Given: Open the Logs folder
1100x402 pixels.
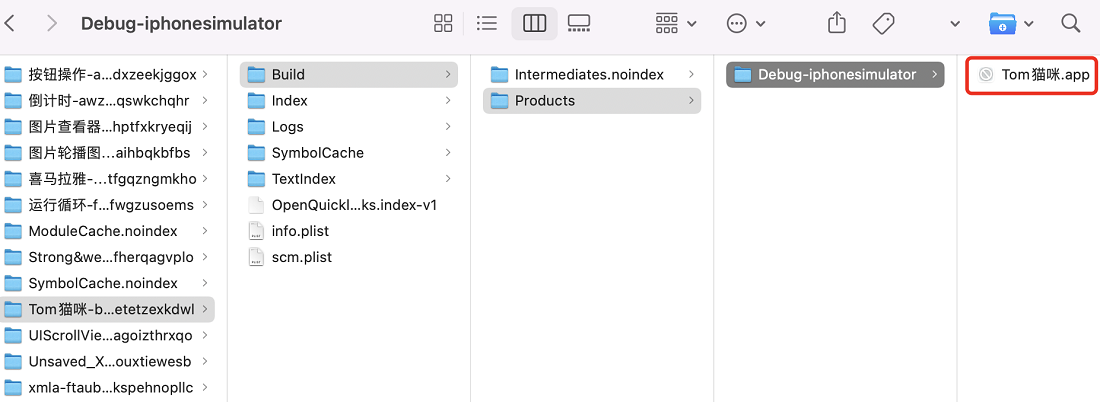Looking at the screenshot, I should tap(349, 127).
